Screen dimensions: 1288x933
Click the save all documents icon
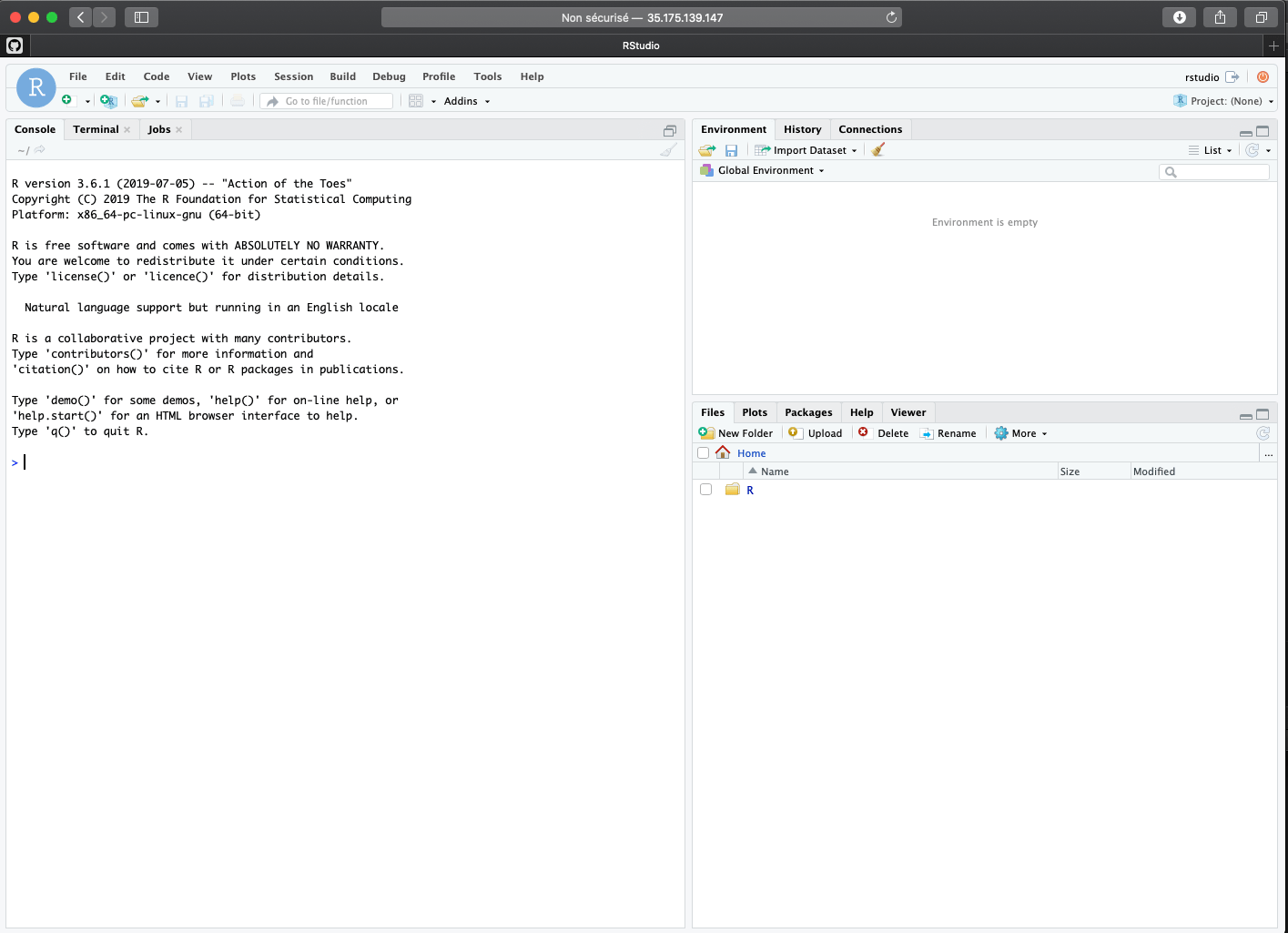207,101
